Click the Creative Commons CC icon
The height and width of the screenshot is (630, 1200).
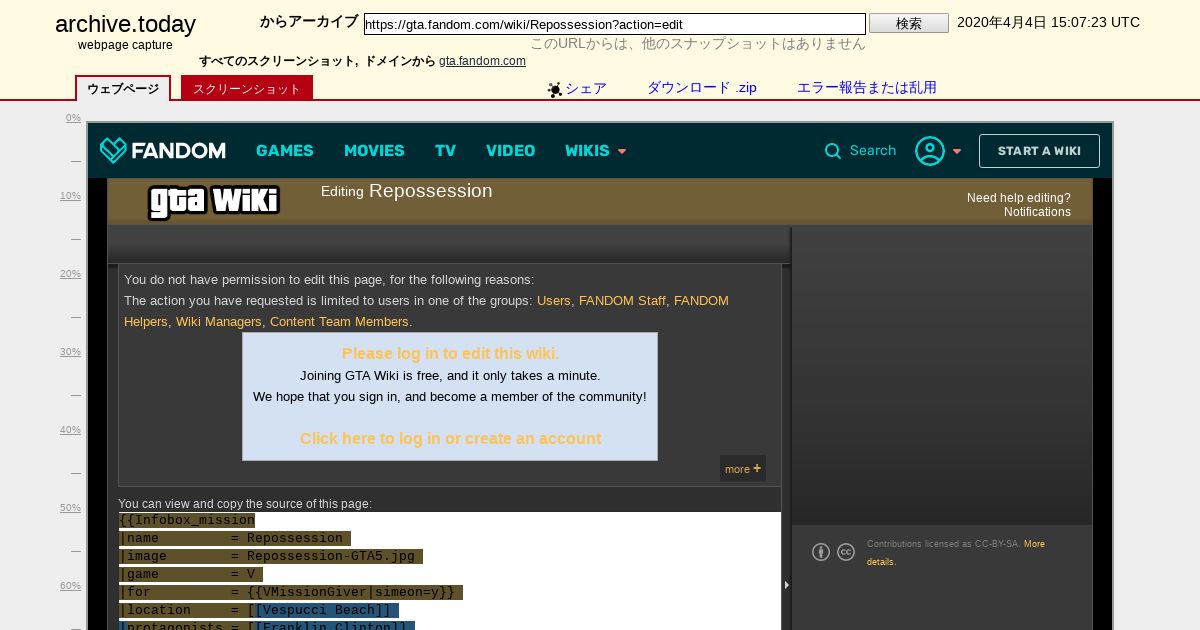[x=846, y=552]
